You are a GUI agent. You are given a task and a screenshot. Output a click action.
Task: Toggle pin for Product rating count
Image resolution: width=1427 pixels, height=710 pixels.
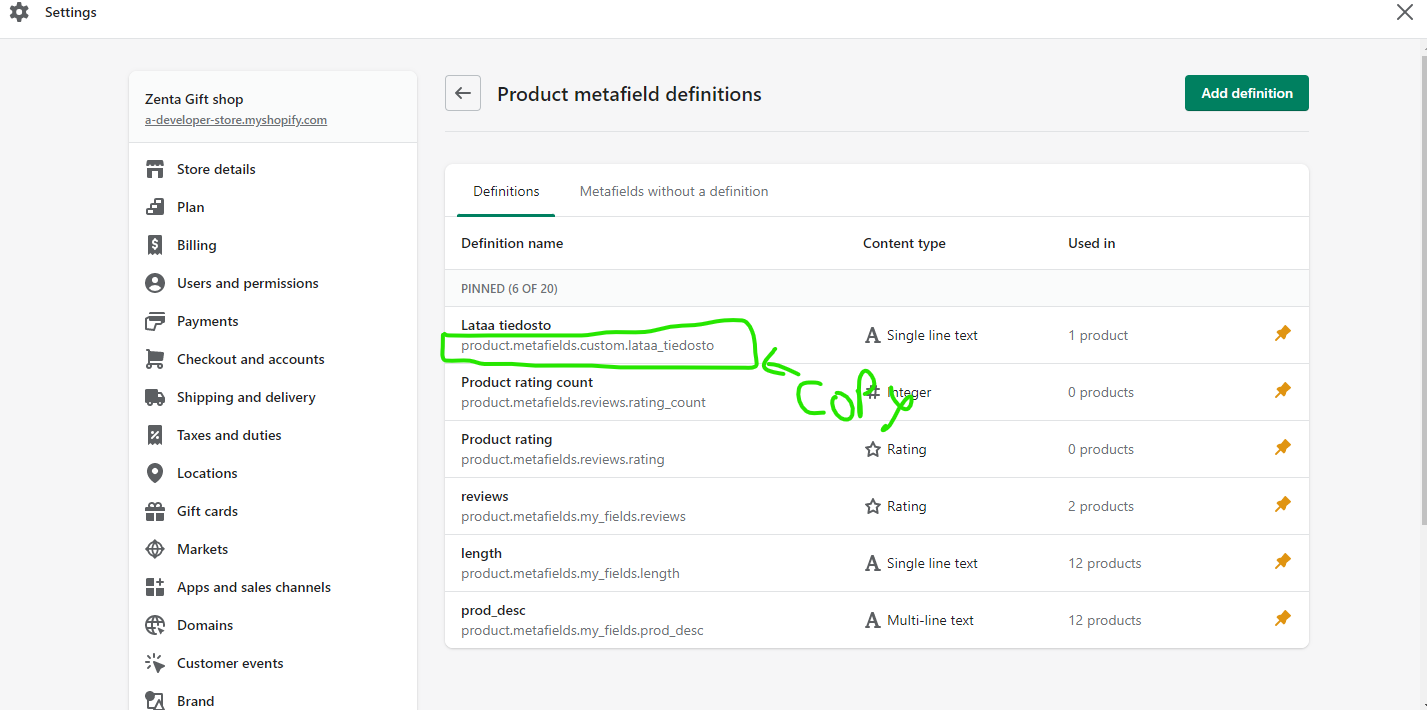point(1283,391)
